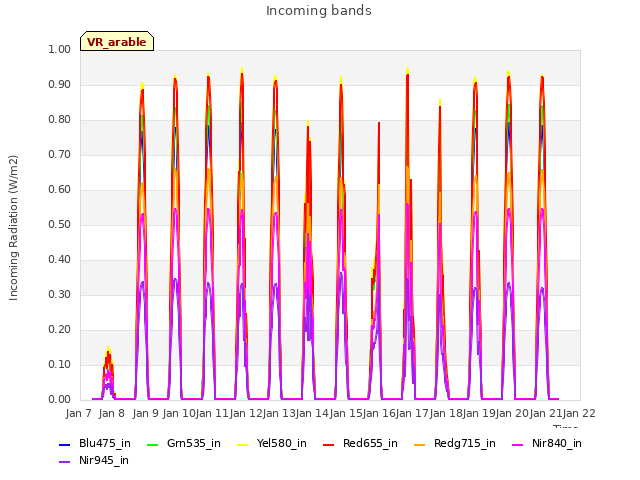Click the 0.00 y-axis tick label
Image resolution: width=640 pixels, height=480 pixels.
coord(60,399)
